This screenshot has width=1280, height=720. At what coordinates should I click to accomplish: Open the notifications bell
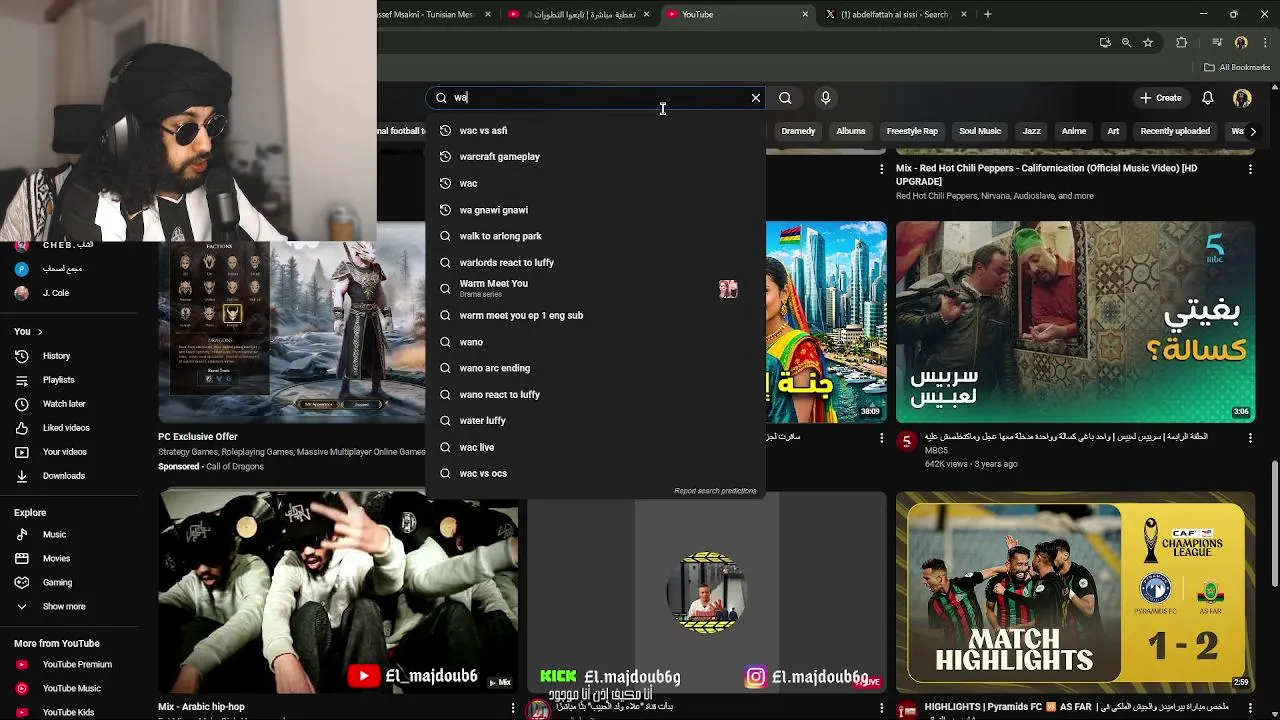pos(1207,98)
